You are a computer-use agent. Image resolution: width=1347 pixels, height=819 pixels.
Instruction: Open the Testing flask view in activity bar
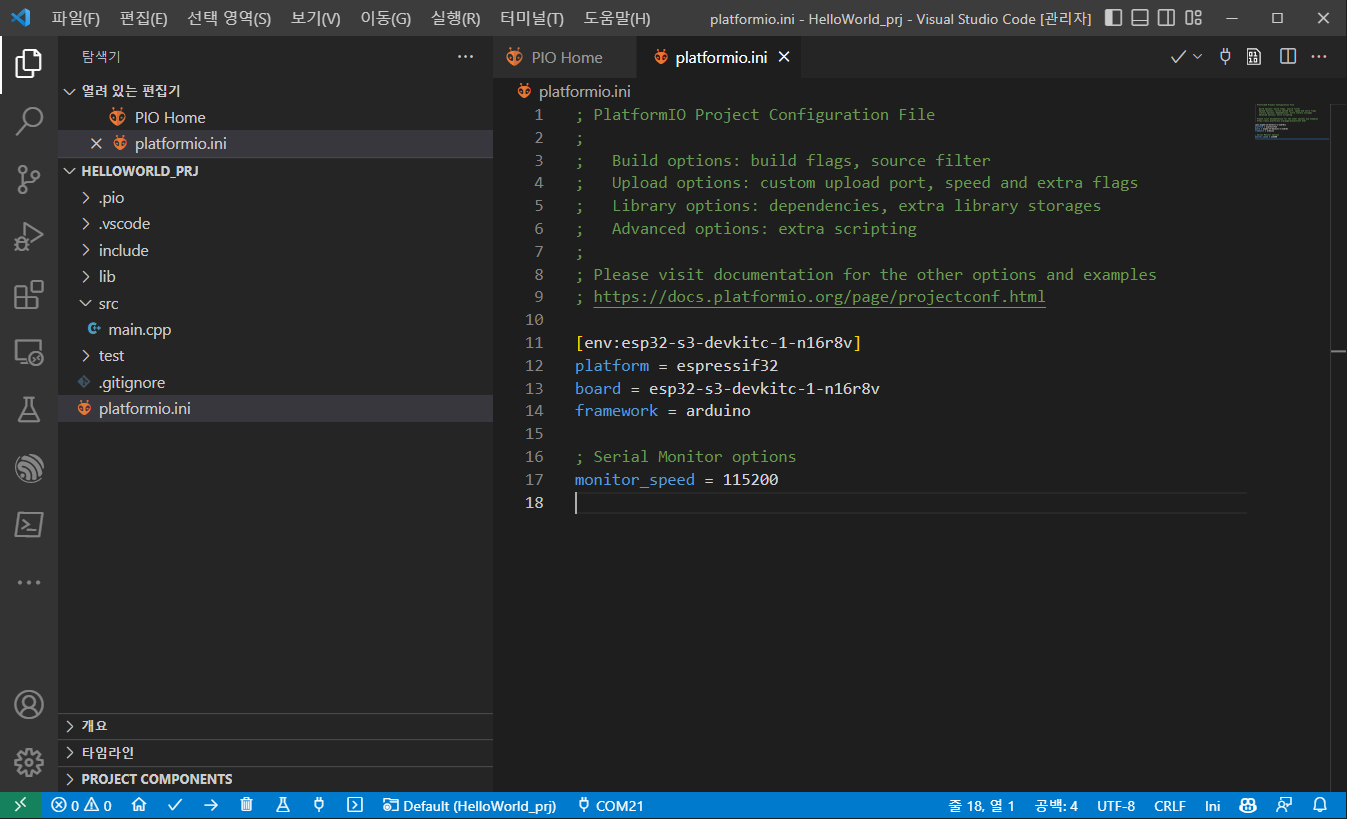(29, 409)
